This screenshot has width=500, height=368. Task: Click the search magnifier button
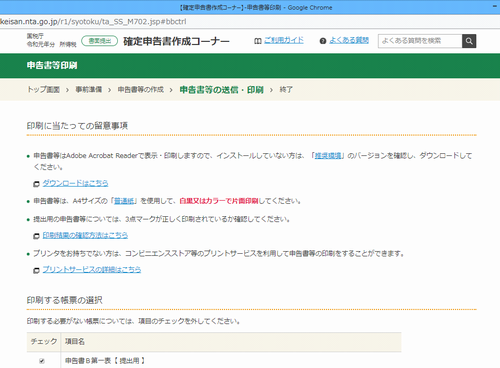[x=469, y=41]
